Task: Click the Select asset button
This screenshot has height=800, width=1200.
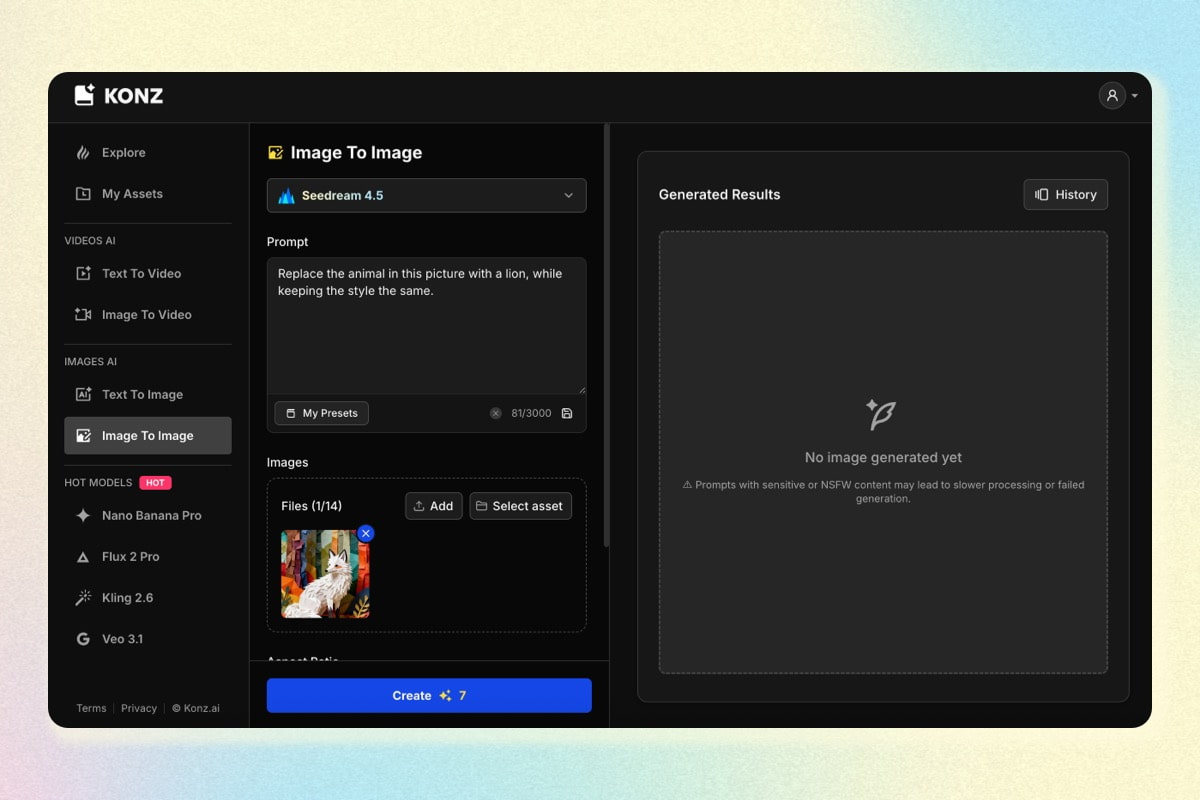Action: pyautogui.click(x=520, y=506)
